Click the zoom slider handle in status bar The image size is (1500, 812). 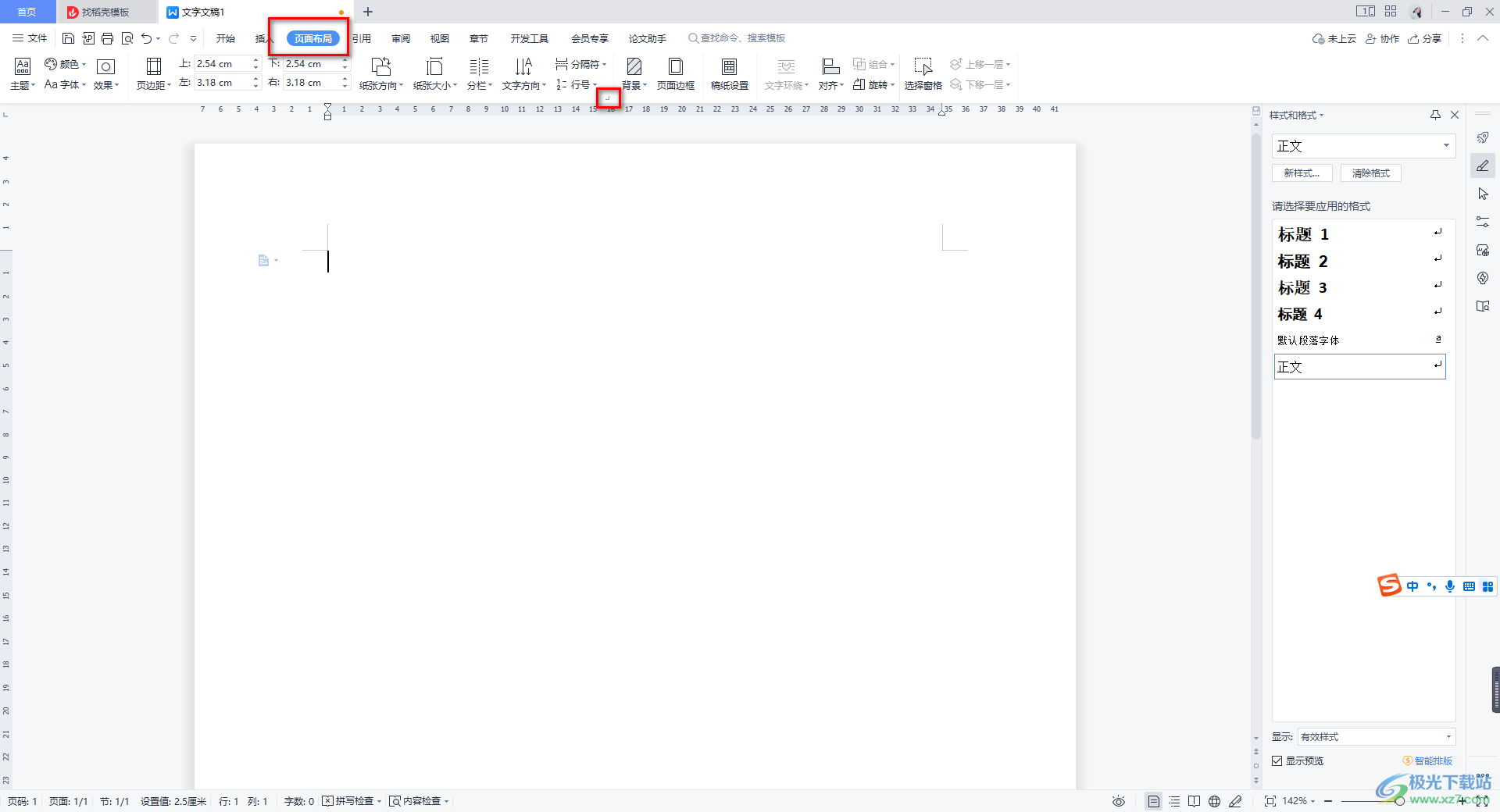[1400, 801]
